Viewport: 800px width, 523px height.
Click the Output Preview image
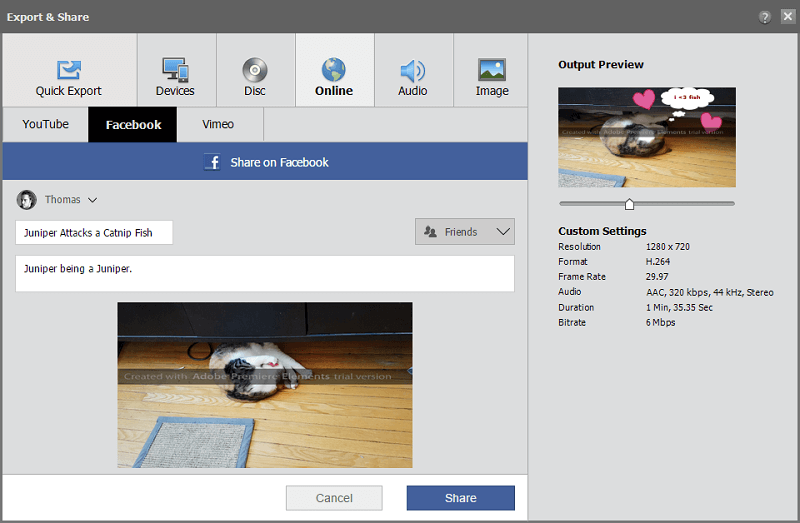[x=647, y=137]
